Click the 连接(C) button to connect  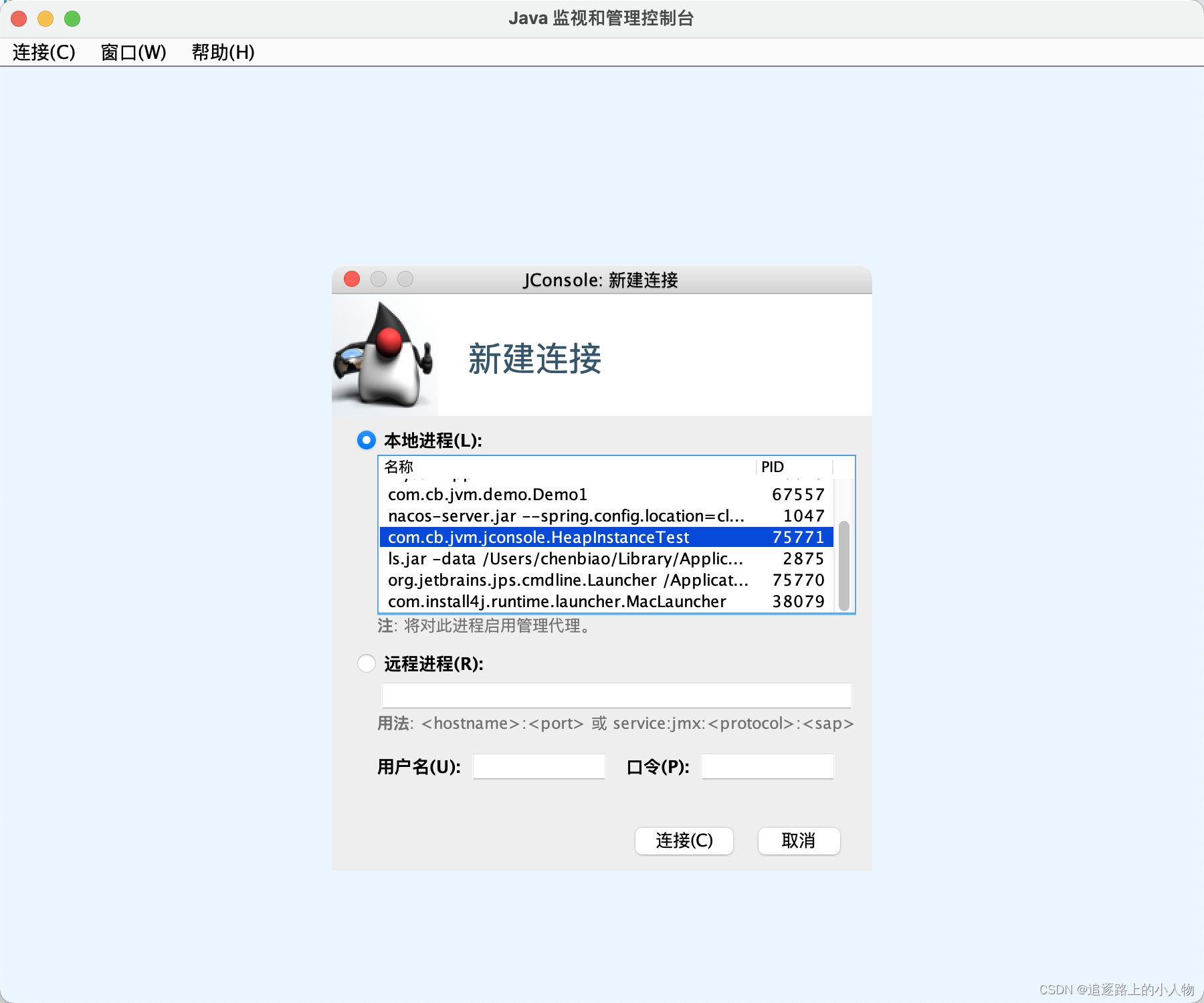[x=684, y=841]
